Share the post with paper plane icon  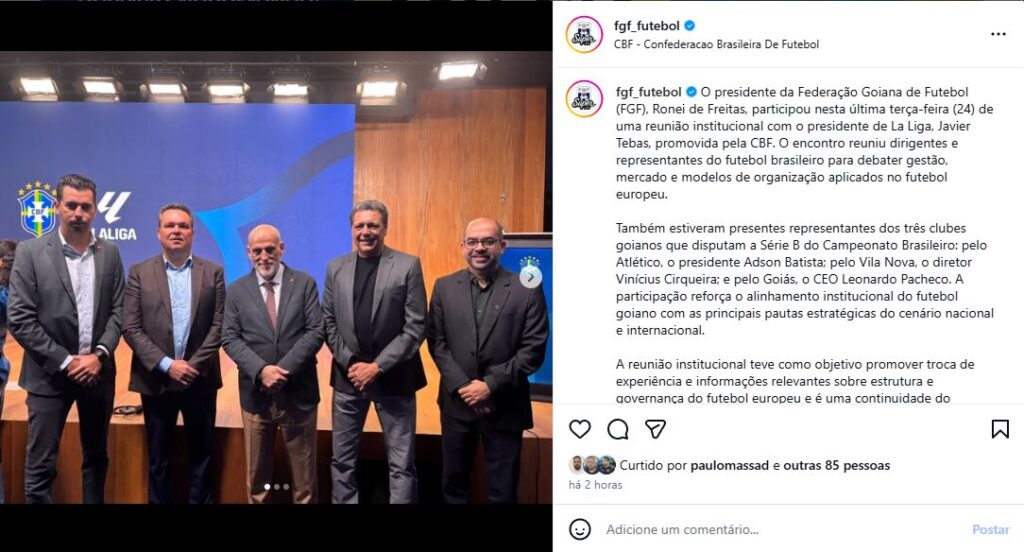pyautogui.click(x=655, y=429)
